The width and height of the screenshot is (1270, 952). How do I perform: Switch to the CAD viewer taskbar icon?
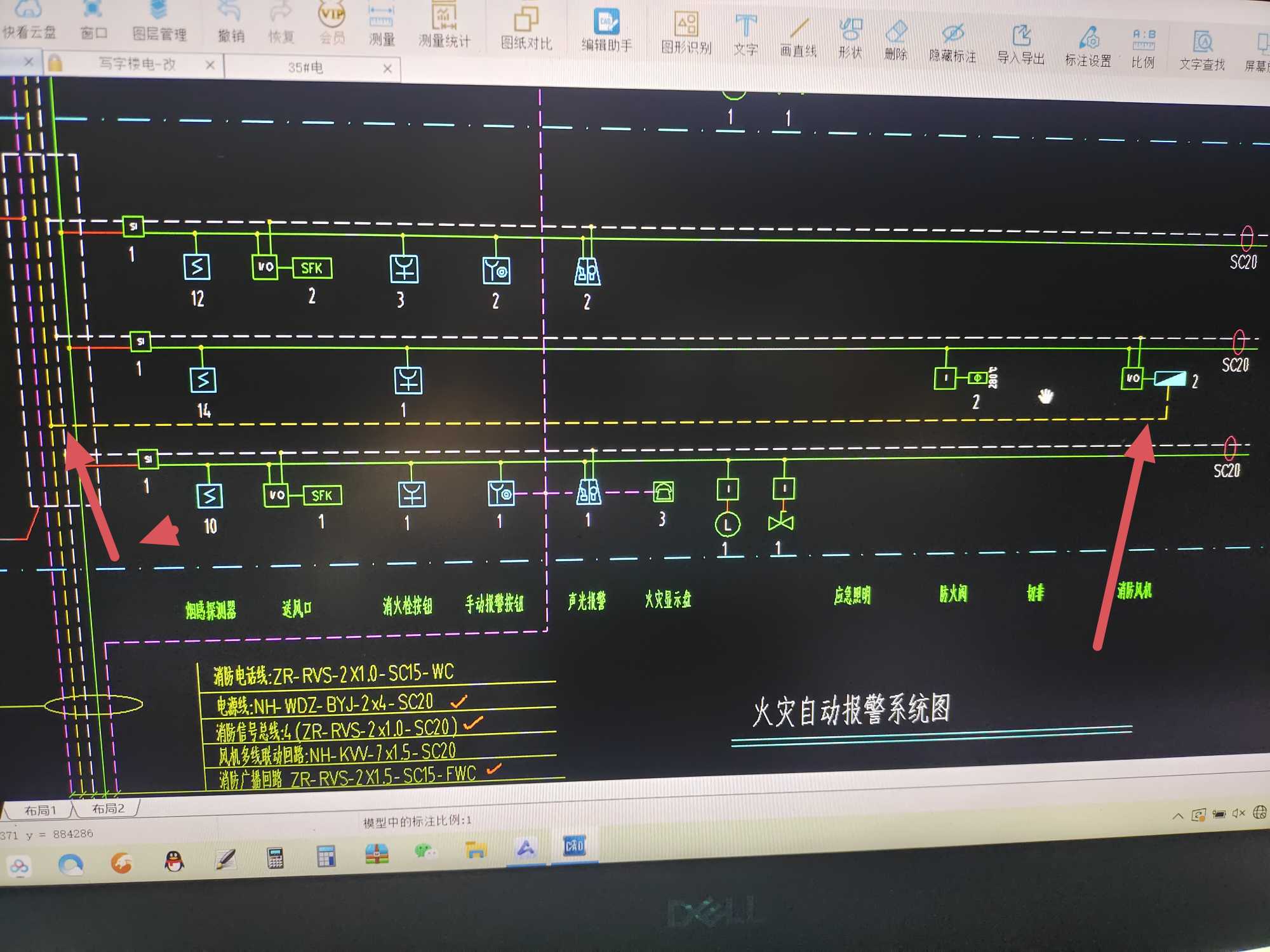click(575, 846)
